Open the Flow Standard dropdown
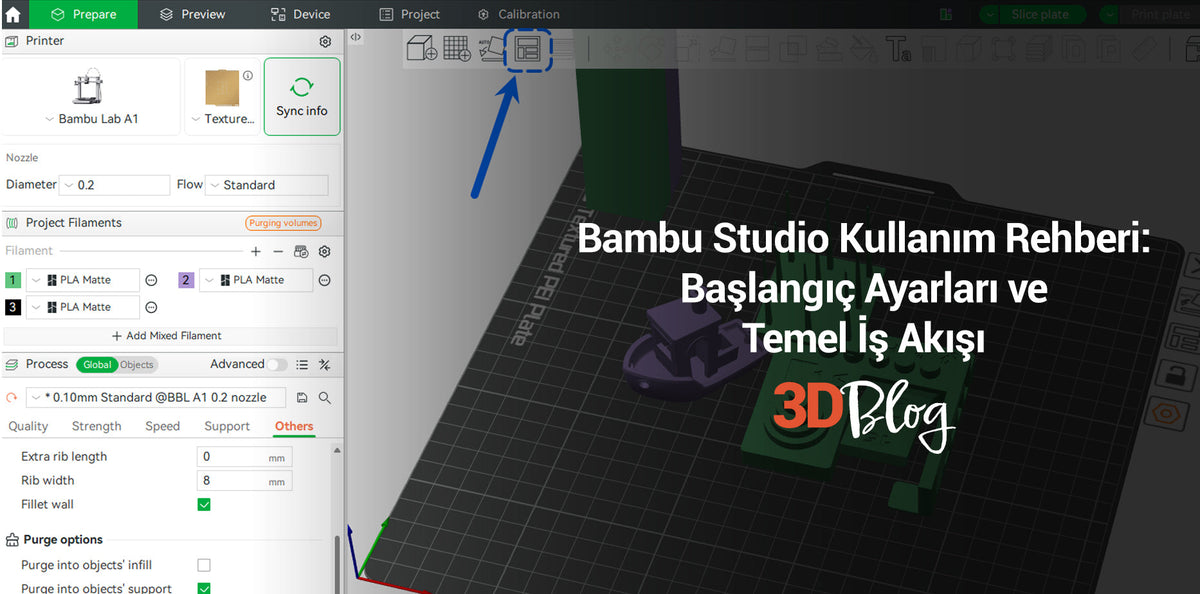 pos(267,185)
